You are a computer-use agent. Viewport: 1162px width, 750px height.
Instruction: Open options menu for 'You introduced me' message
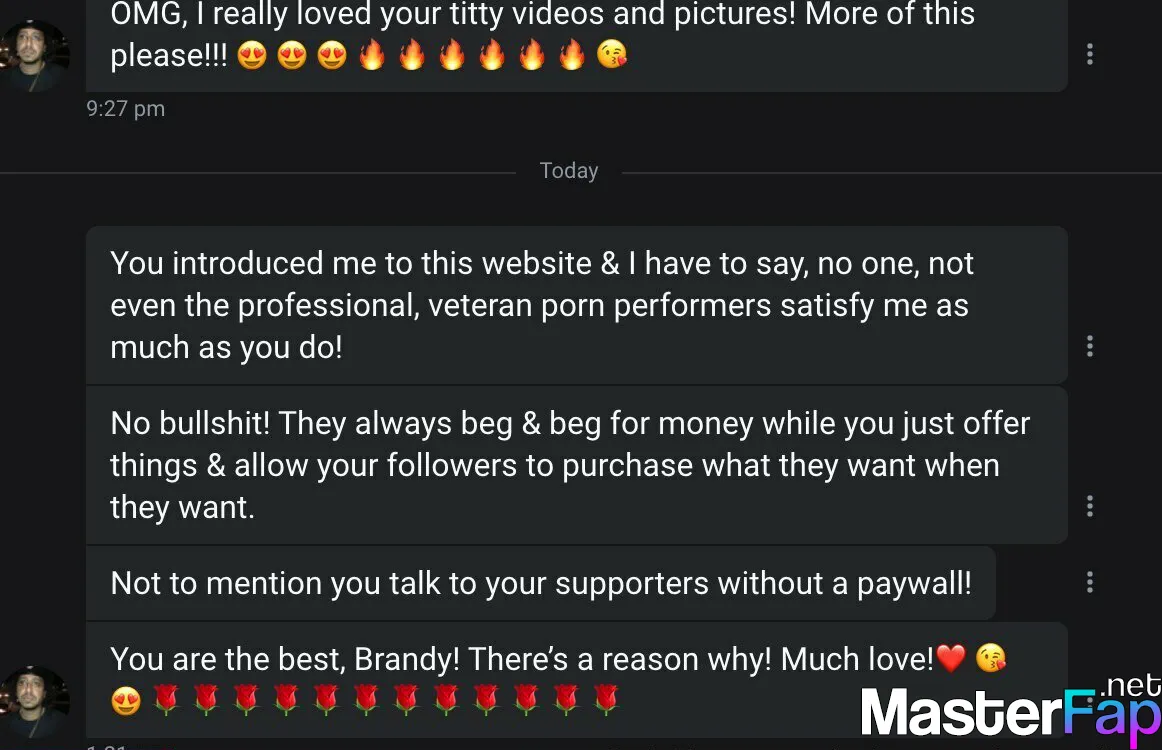[1089, 346]
